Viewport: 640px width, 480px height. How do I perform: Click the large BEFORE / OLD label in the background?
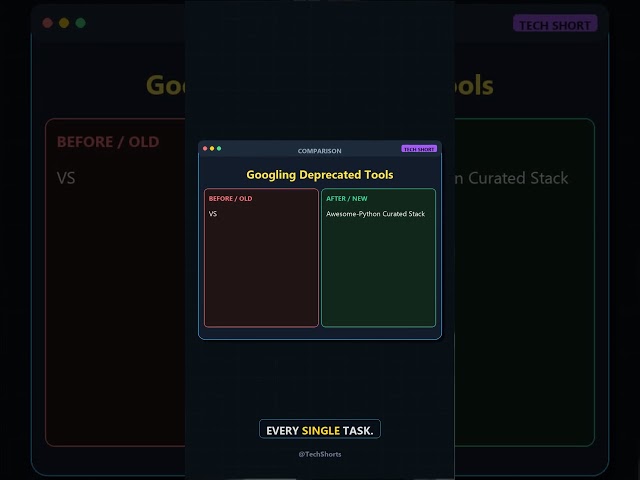(x=108, y=142)
